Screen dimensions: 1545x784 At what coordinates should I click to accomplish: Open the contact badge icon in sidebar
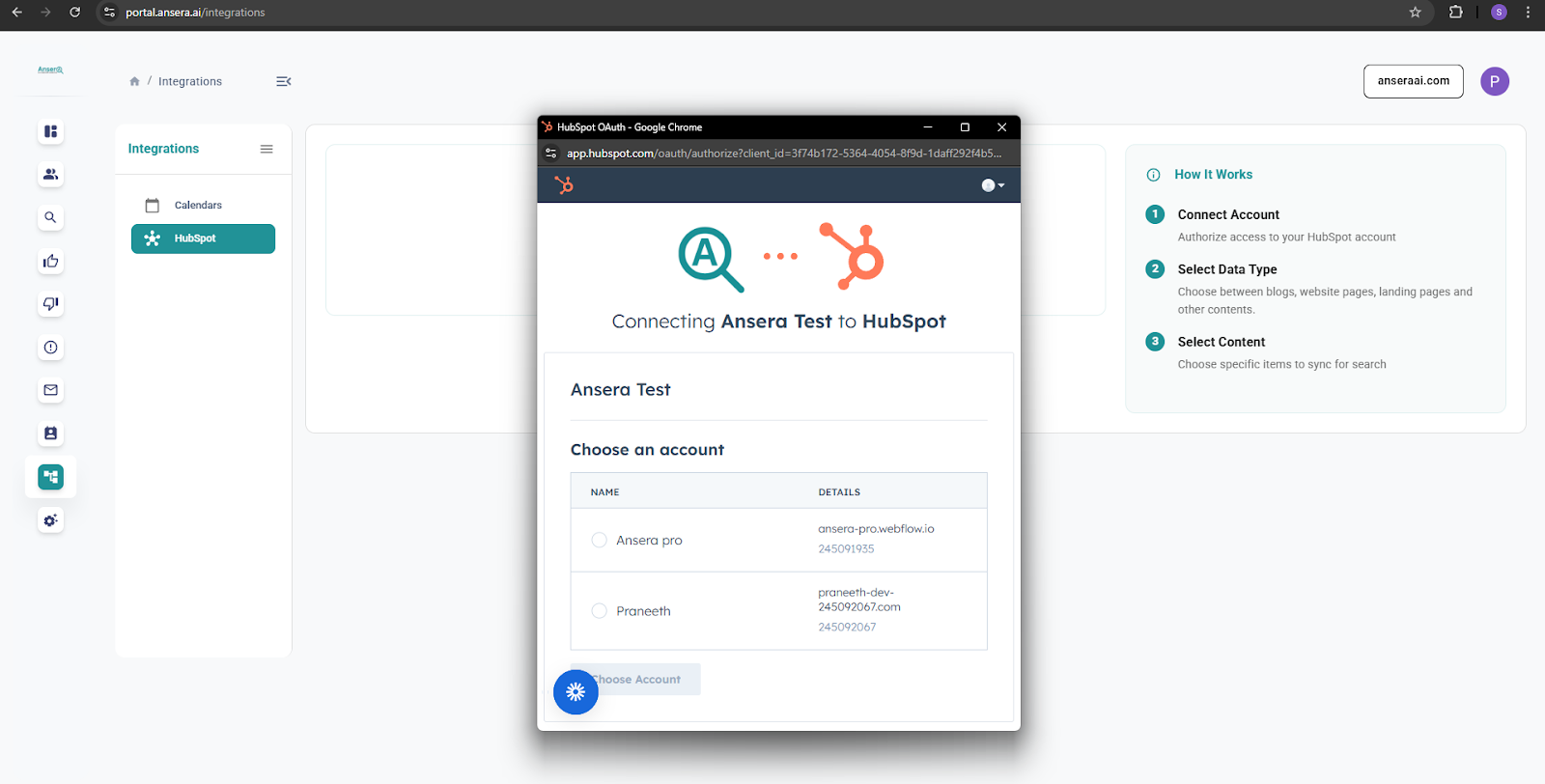click(x=51, y=434)
